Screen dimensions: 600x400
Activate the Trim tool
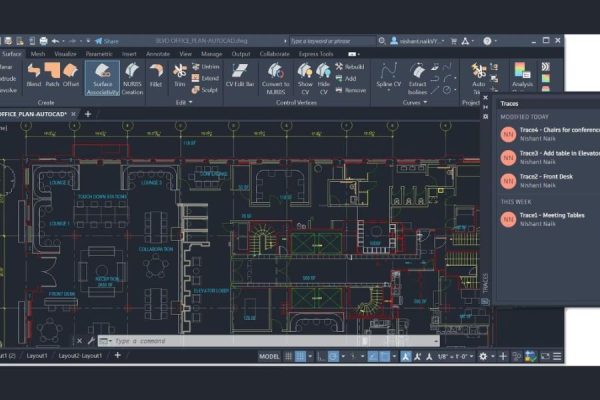click(x=180, y=75)
